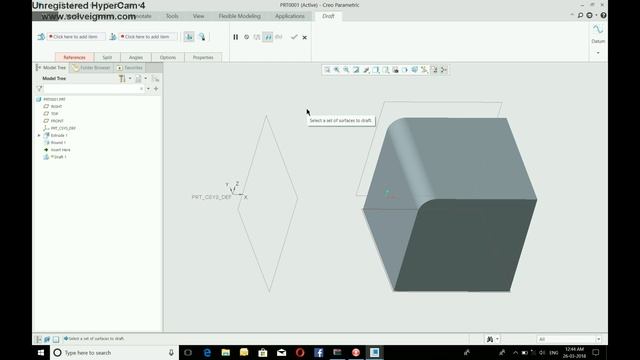This screenshot has width=640, height=360.
Task: Select TOP datum plane in tree
Action: coord(51,114)
